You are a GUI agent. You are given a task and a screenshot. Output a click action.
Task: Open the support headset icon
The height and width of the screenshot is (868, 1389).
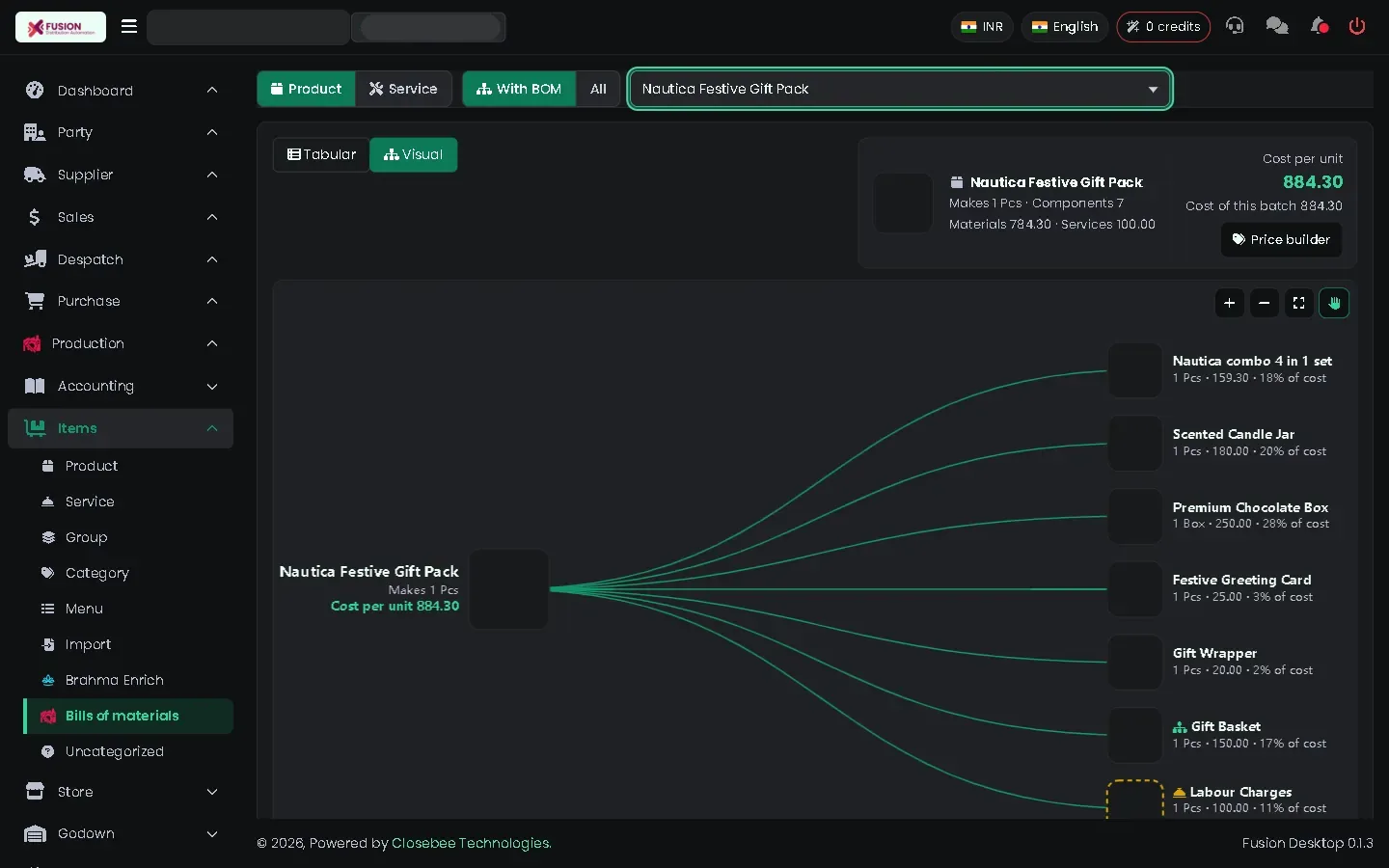[x=1235, y=26]
